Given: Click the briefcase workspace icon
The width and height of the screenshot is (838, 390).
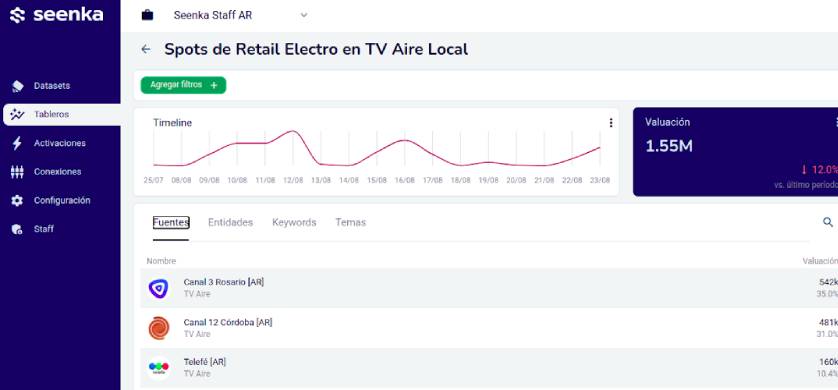Looking at the screenshot, I should [x=147, y=15].
